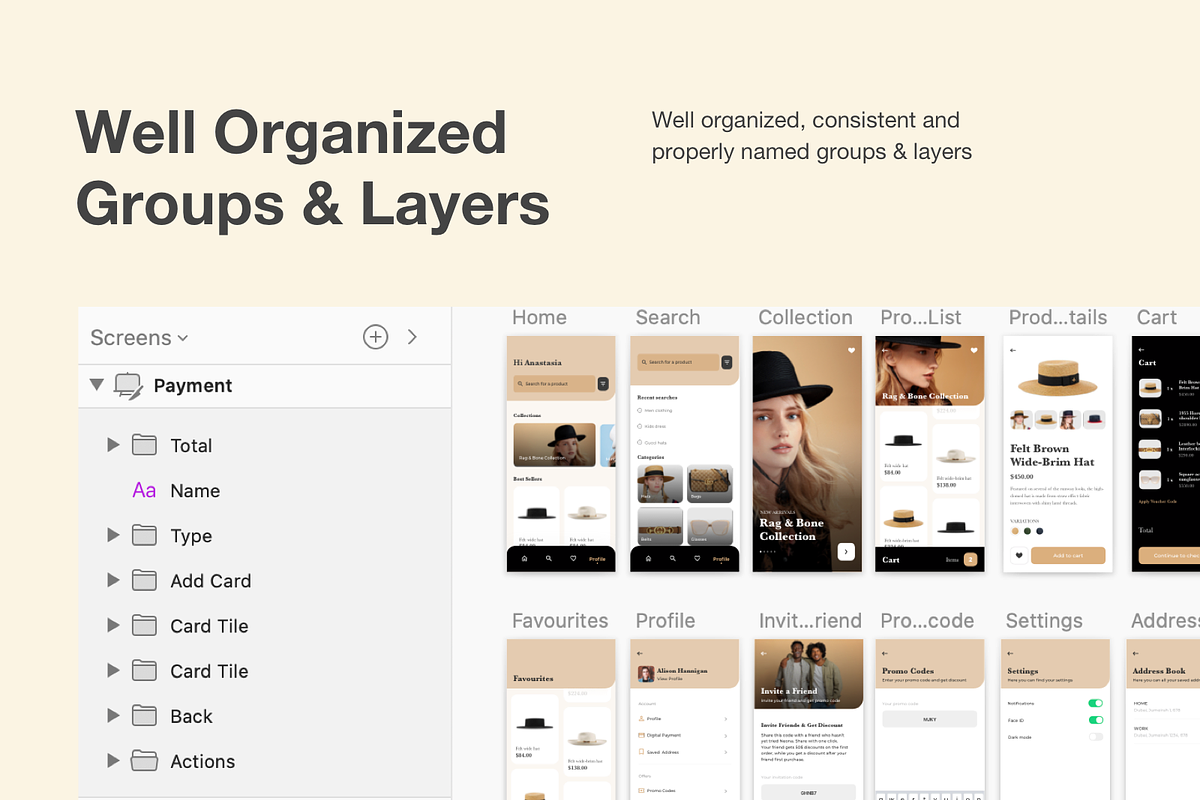Click the add screen plus icon
This screenshot has width=1200, height=800.
(x=375, y=337)
